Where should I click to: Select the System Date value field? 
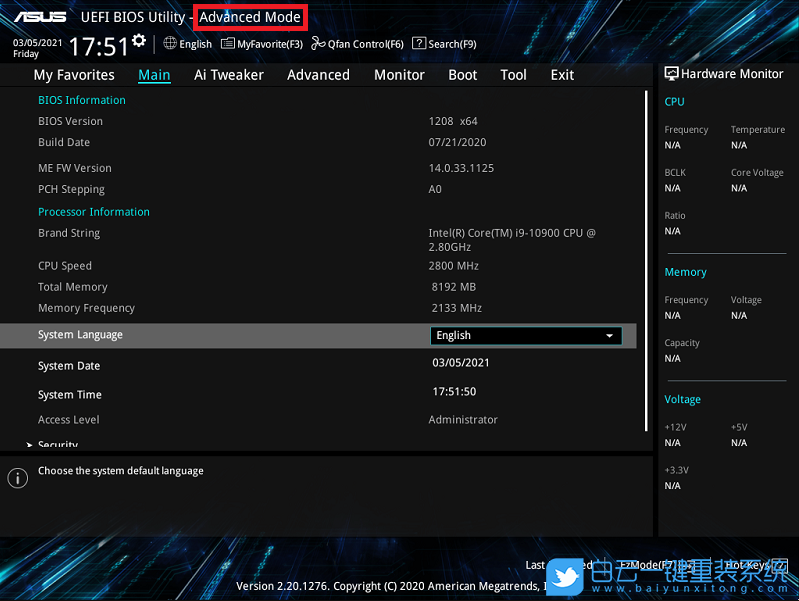tap(460, 363)
